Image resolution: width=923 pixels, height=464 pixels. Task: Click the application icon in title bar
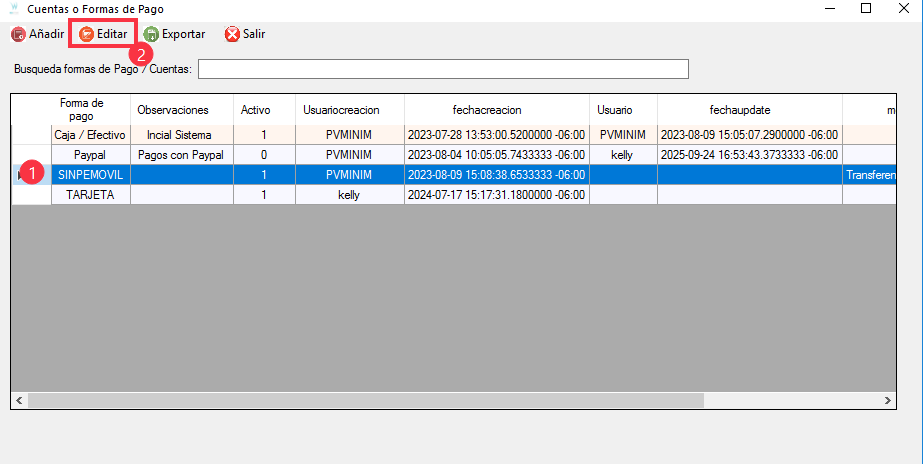(13, 8)
